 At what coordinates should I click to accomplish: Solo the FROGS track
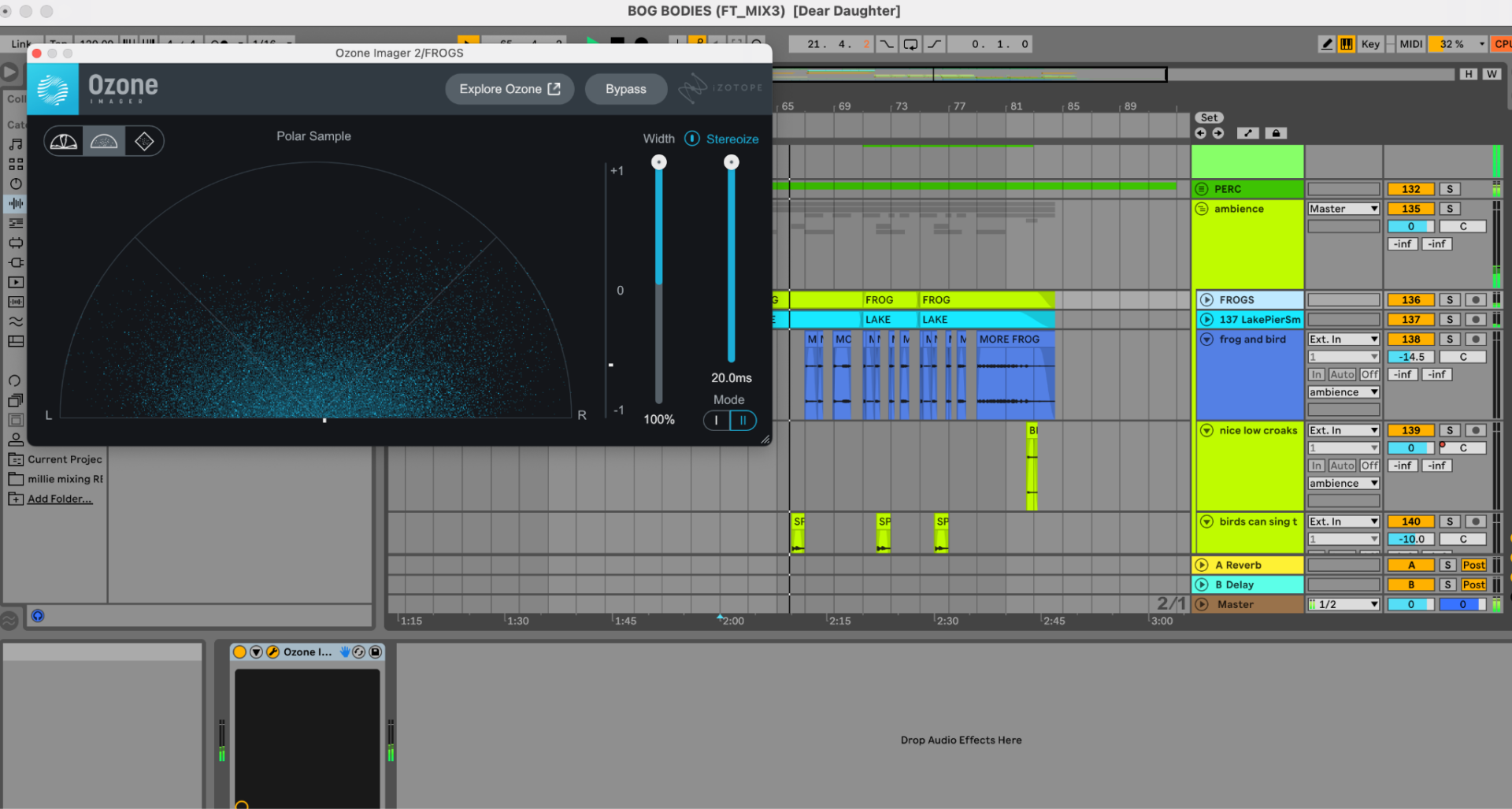[x=1449, y=299]
